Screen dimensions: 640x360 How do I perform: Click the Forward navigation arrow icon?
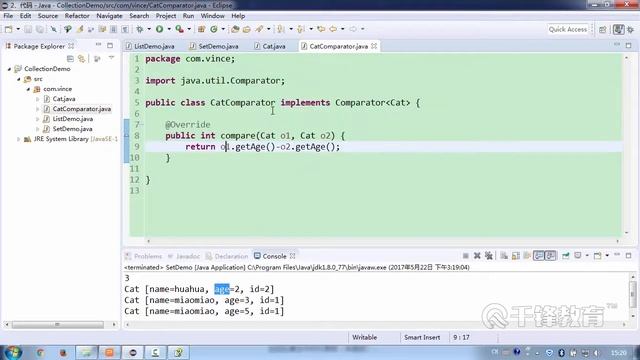click(x=353, y=29)
